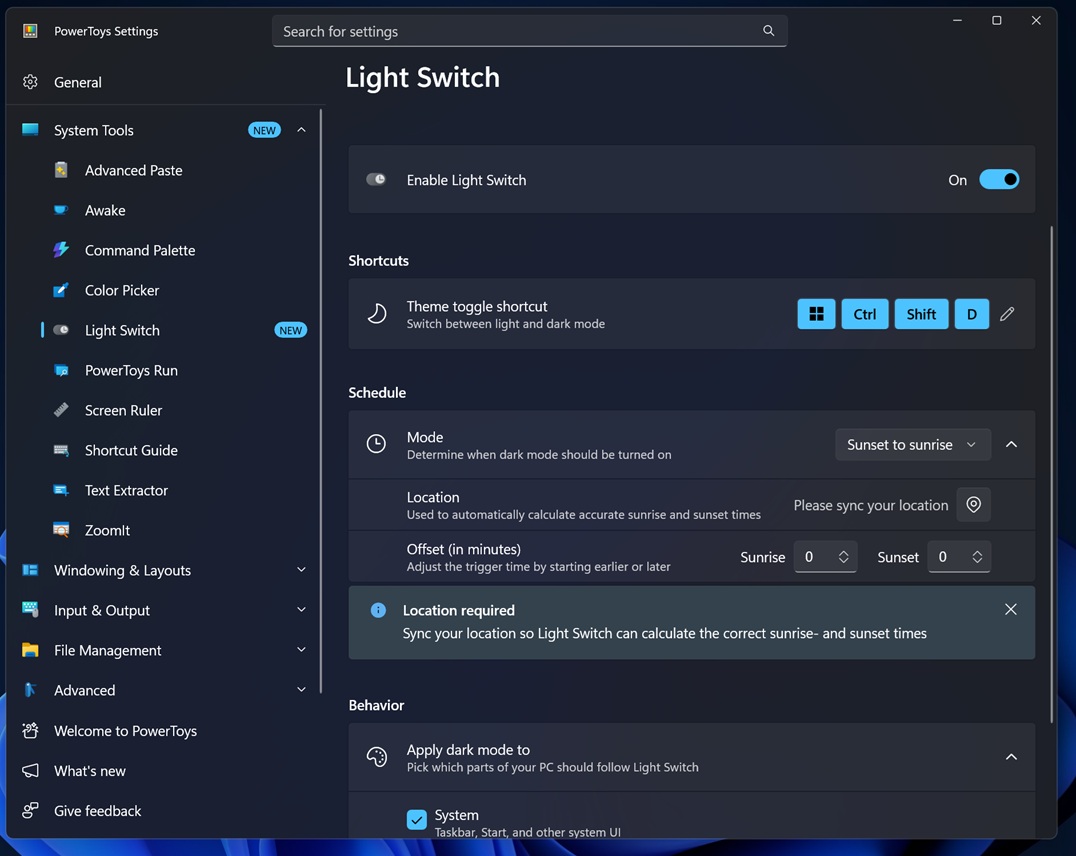Screen dimensions: 1076x856
Task: Expand the Windowing & Layouts section
Action: pos(301,570)
